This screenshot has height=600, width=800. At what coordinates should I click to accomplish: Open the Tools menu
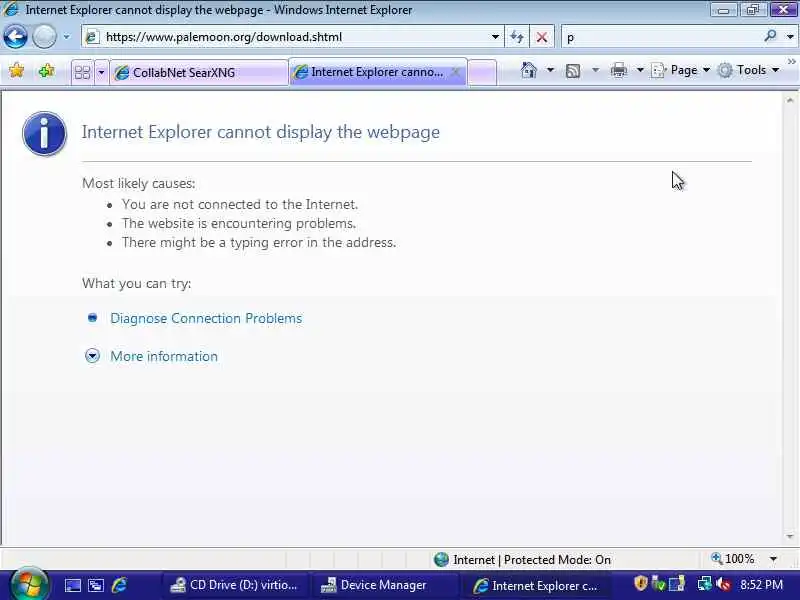tap(748, 70)
